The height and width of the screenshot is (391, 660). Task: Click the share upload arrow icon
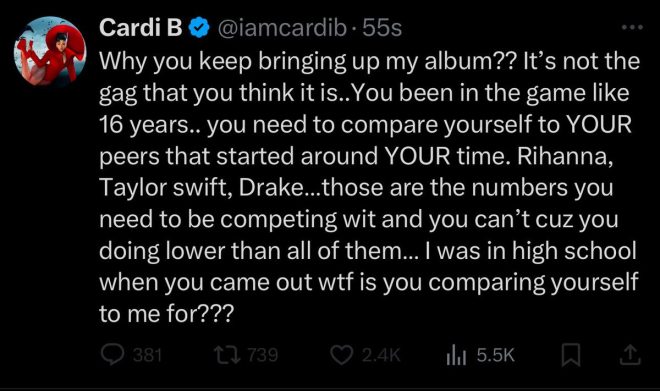point(630,355)
